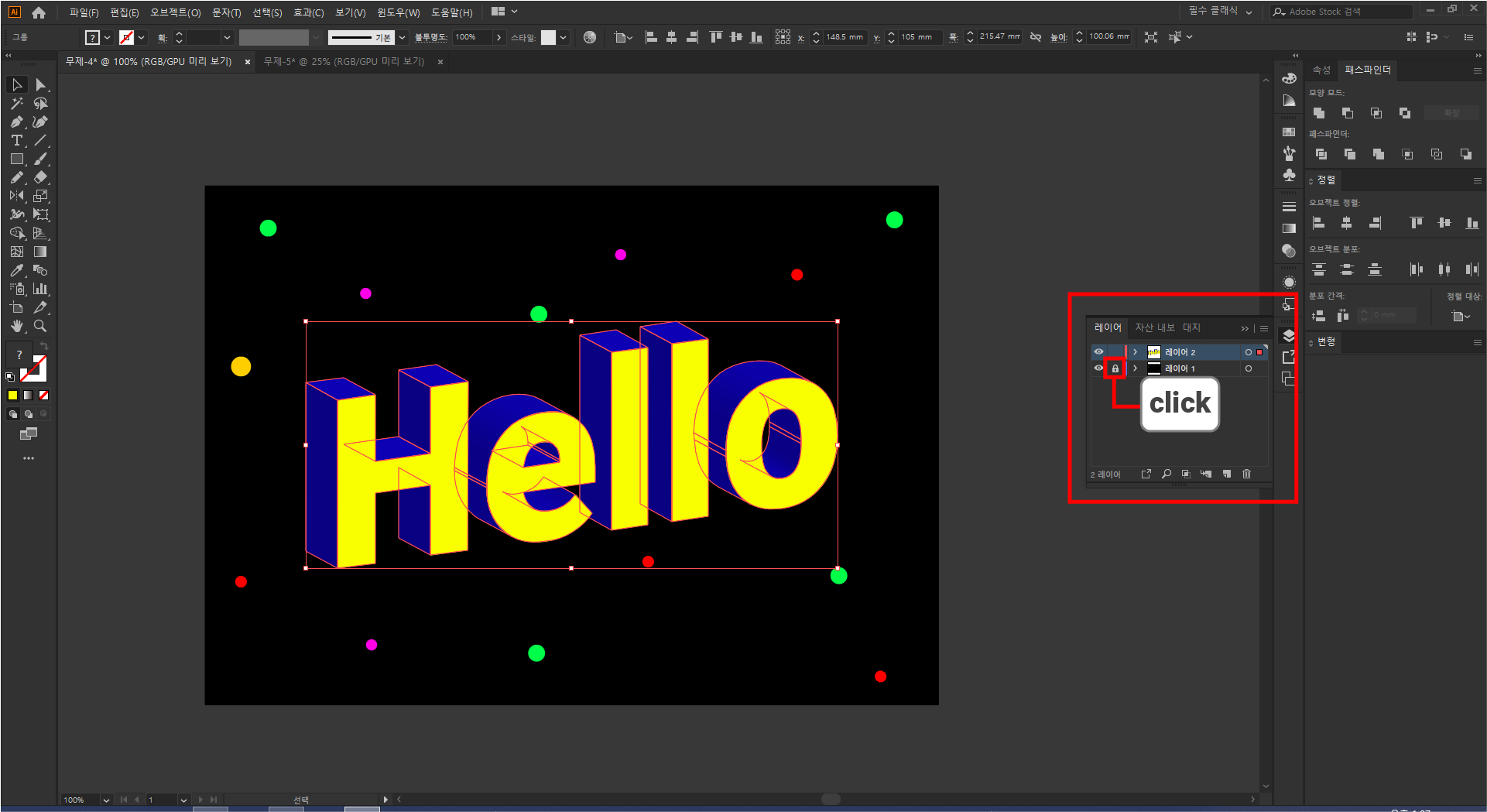
Task: Select the Perspective Grid tool
Action: (x=41, y=233)
